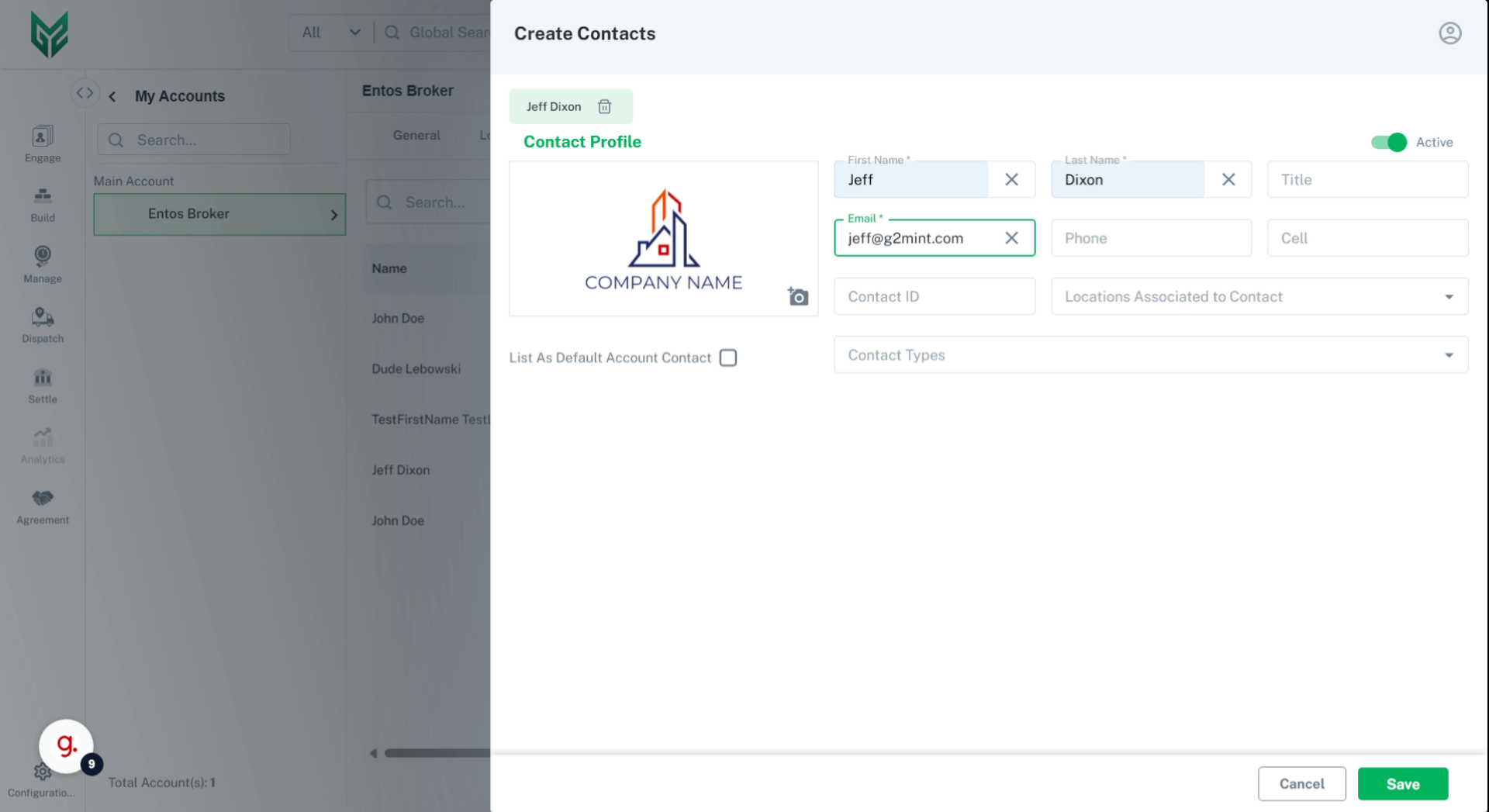Viewport: 1489px width, 812px height.
Task: Open the Dispatch section
Action: click(42, 324)
